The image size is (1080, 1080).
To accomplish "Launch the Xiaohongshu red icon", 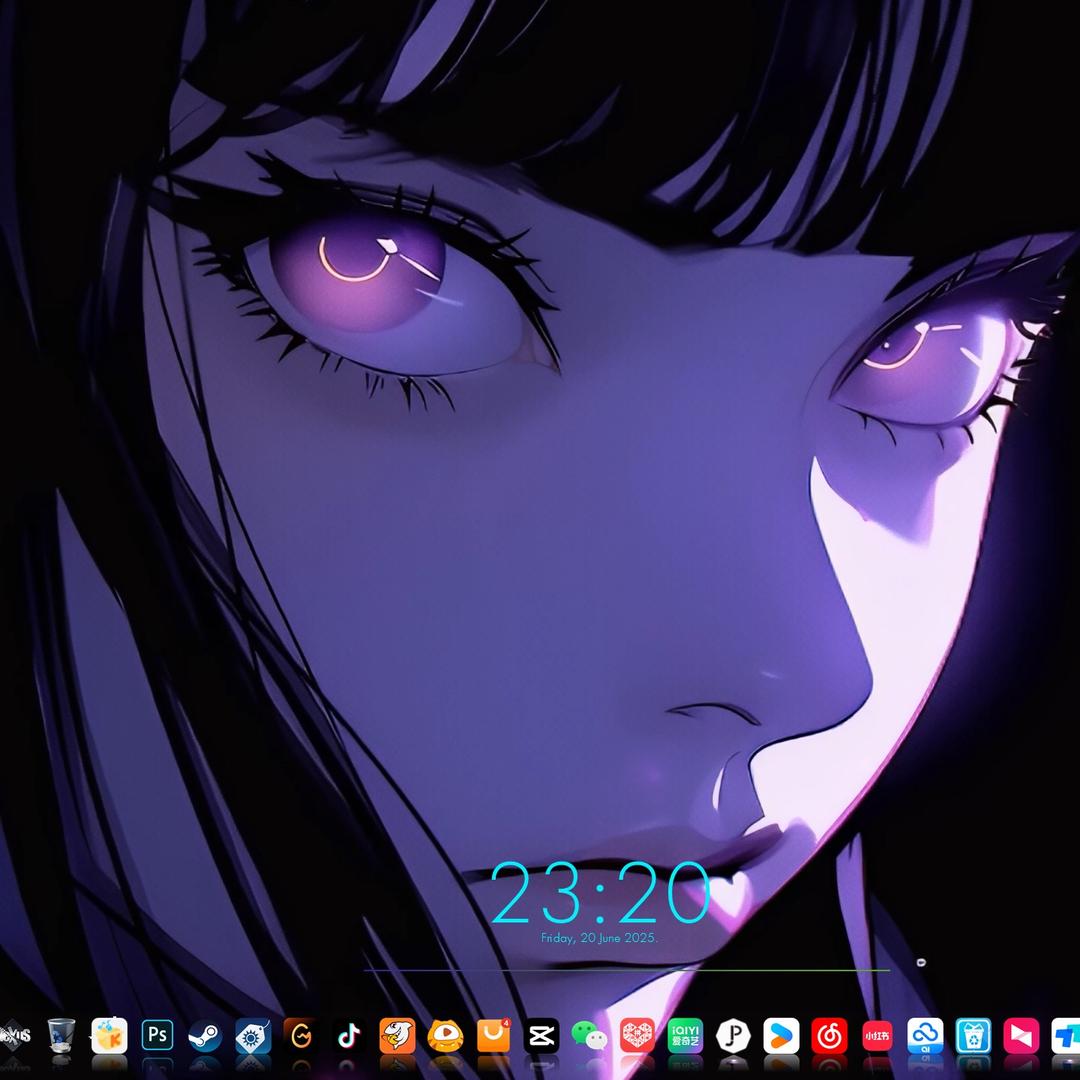I will pos(877,1035).
